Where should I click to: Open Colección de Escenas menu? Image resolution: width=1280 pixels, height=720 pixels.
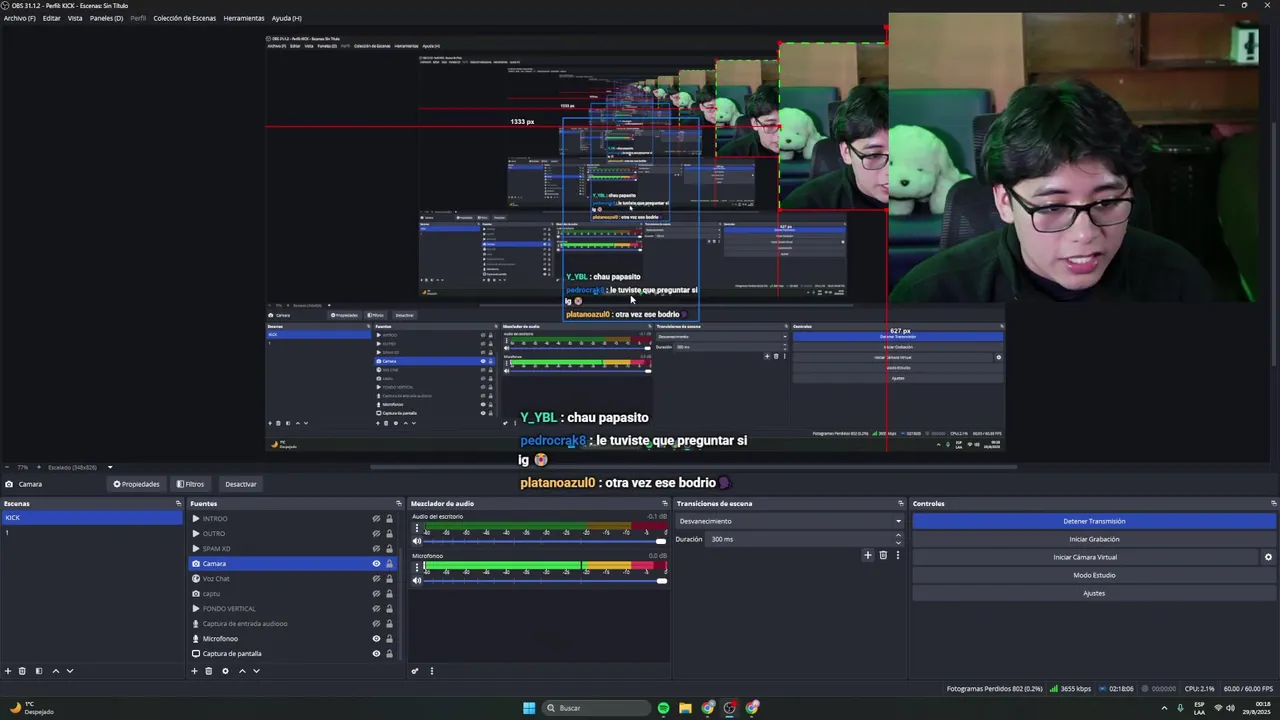(184, 18)
